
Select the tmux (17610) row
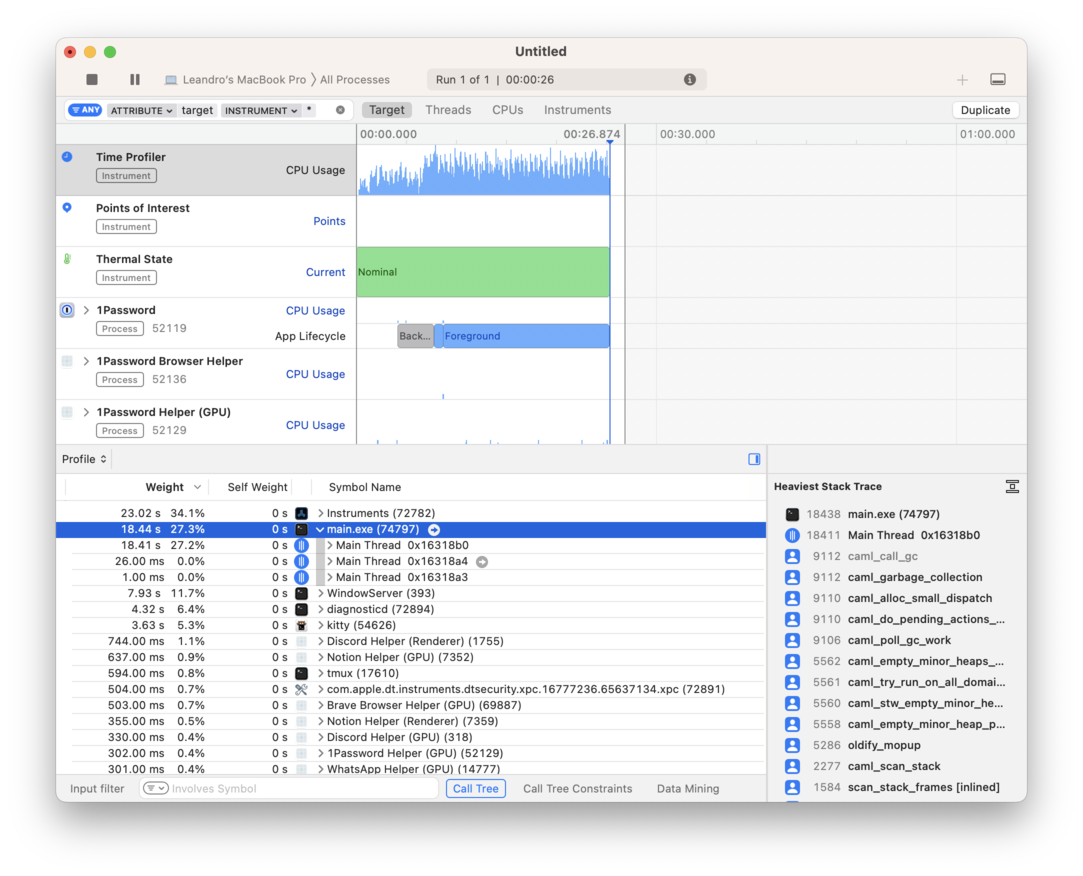(411, 674)
